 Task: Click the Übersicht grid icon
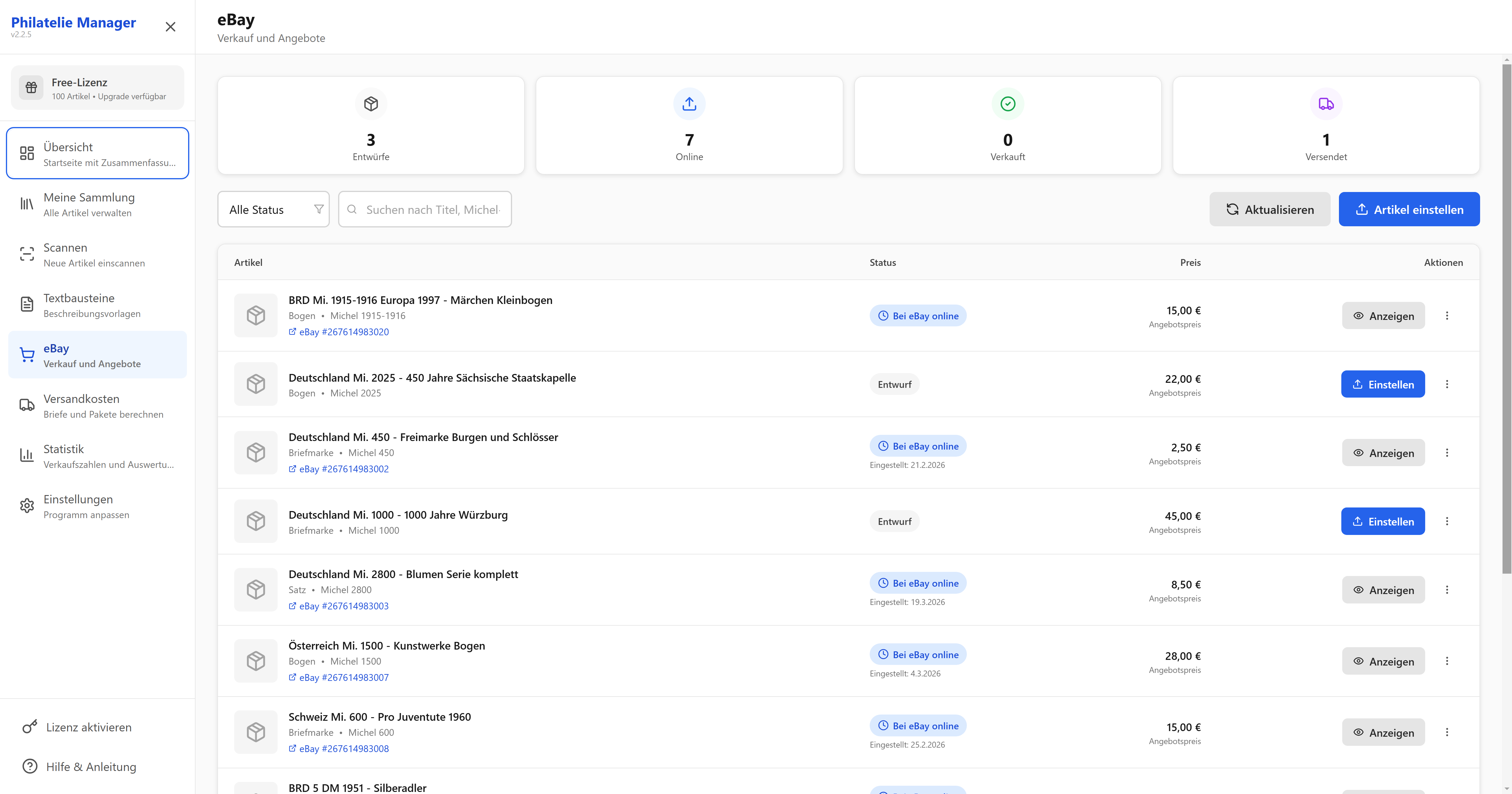pyautogui.click(x=27, y=153)
